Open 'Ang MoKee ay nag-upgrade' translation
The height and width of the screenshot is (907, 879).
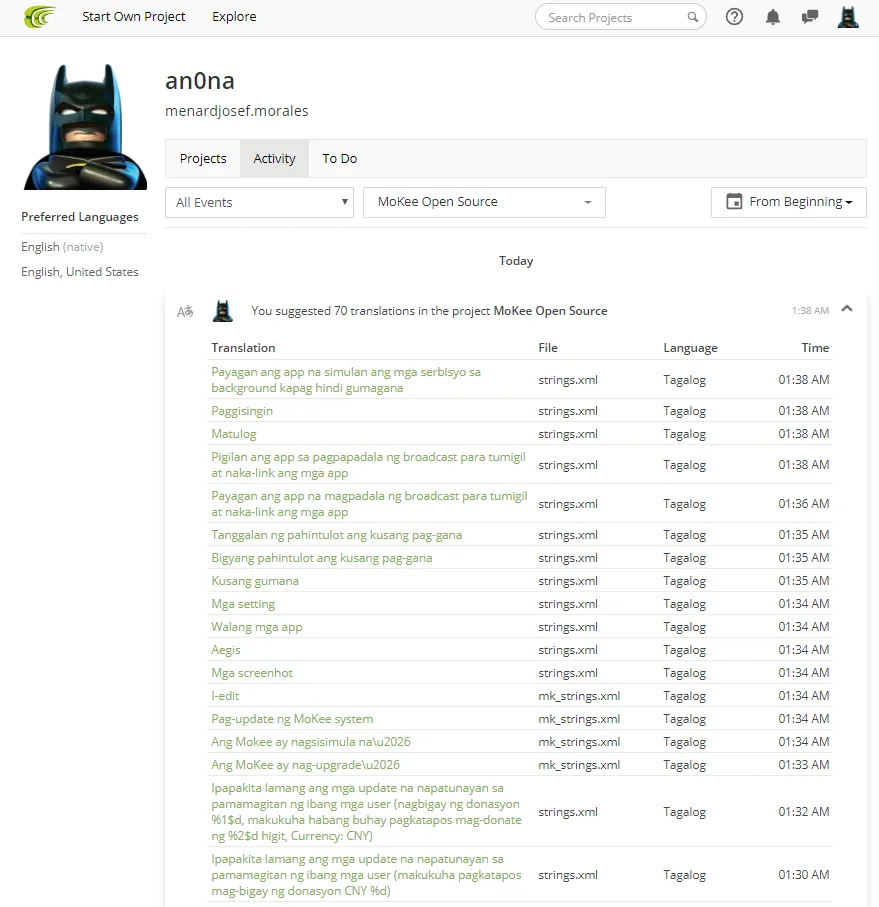click(305, 765)
